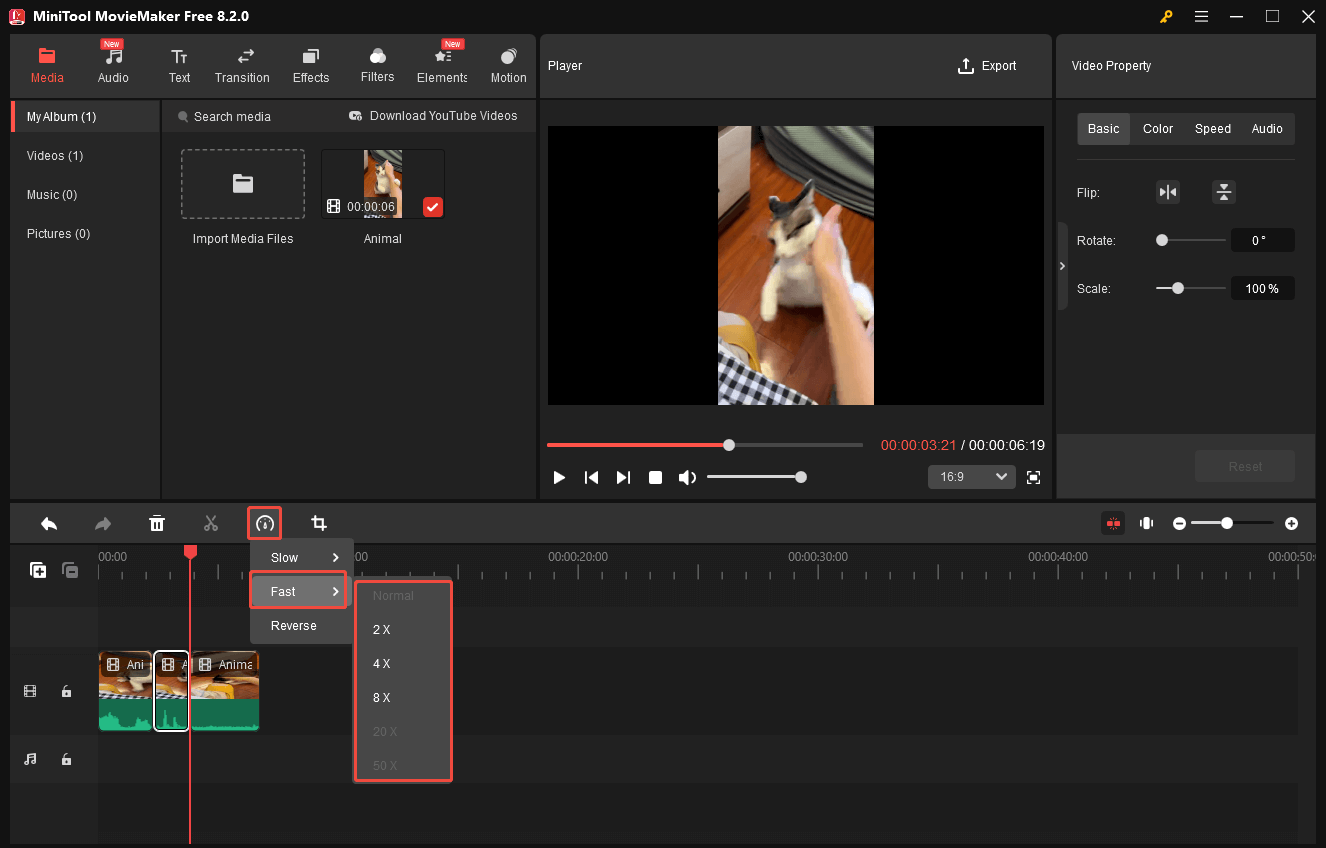Adjust the player volume slider
Screen dimensions: 1326x848
(757, 477)
